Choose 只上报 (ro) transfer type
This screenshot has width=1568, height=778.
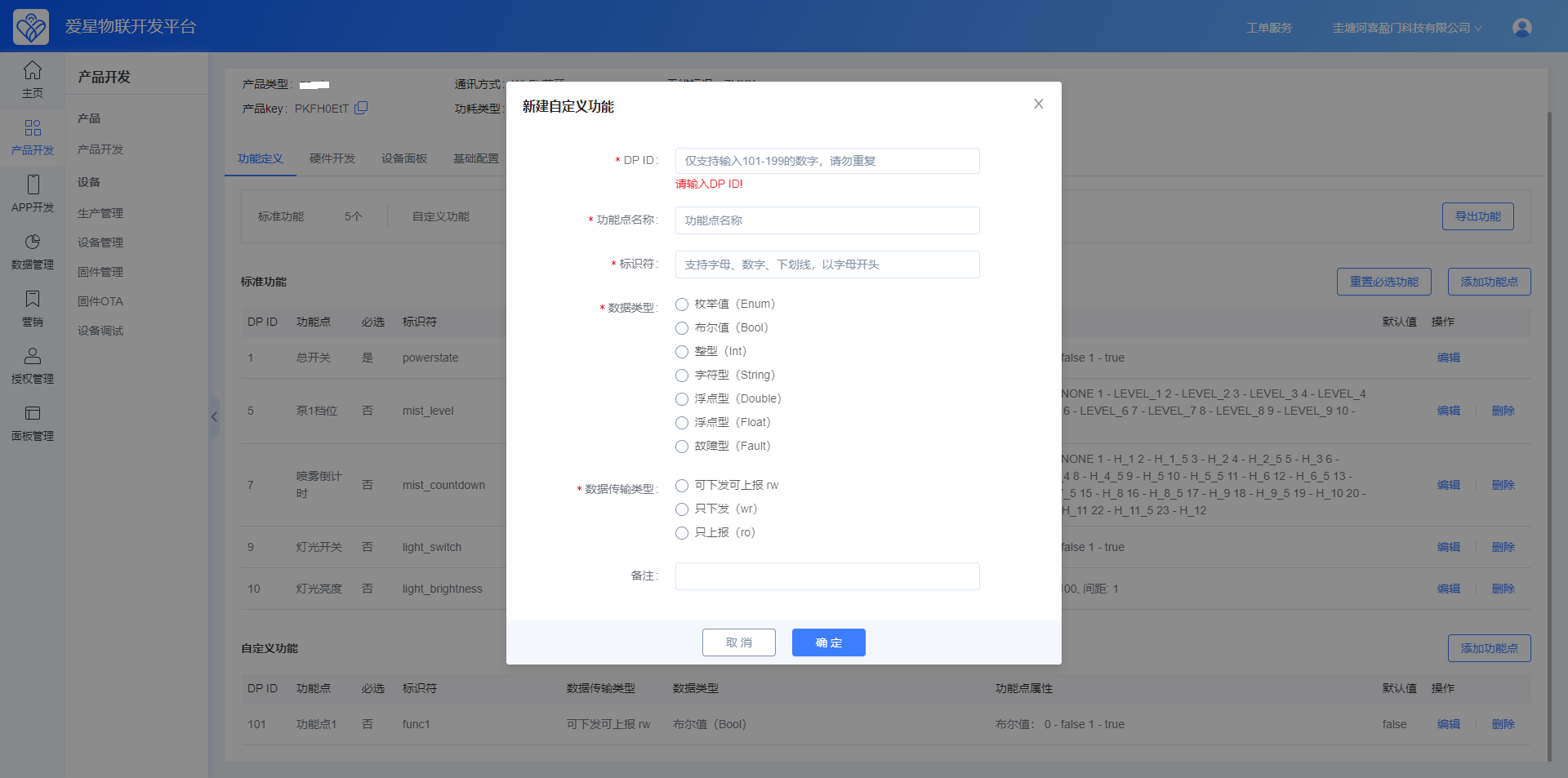click(682, 533)
